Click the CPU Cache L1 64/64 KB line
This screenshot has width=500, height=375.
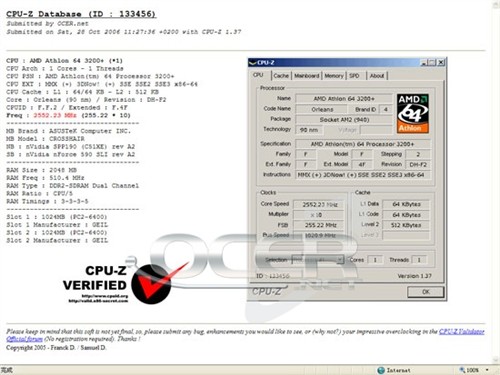pyautogui.click(x=82, y=92)
